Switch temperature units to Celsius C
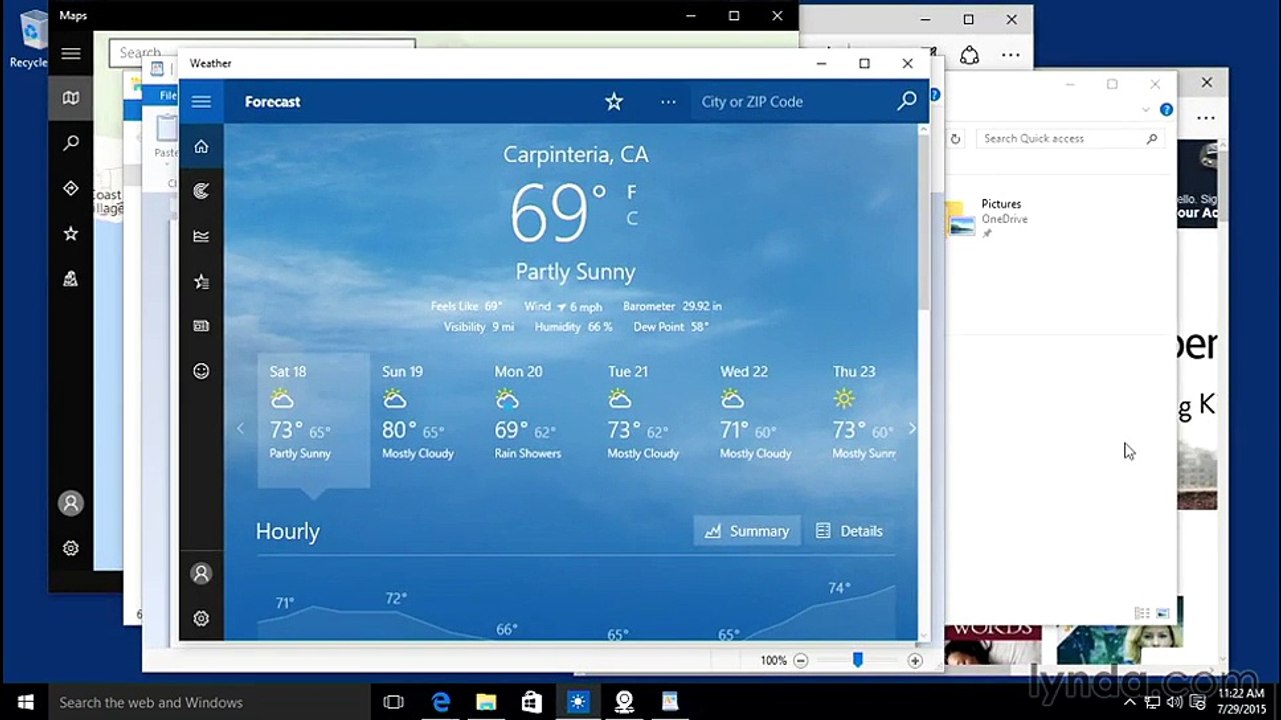1281x720 pixels. pyautogui.click(x=632, y=219)
